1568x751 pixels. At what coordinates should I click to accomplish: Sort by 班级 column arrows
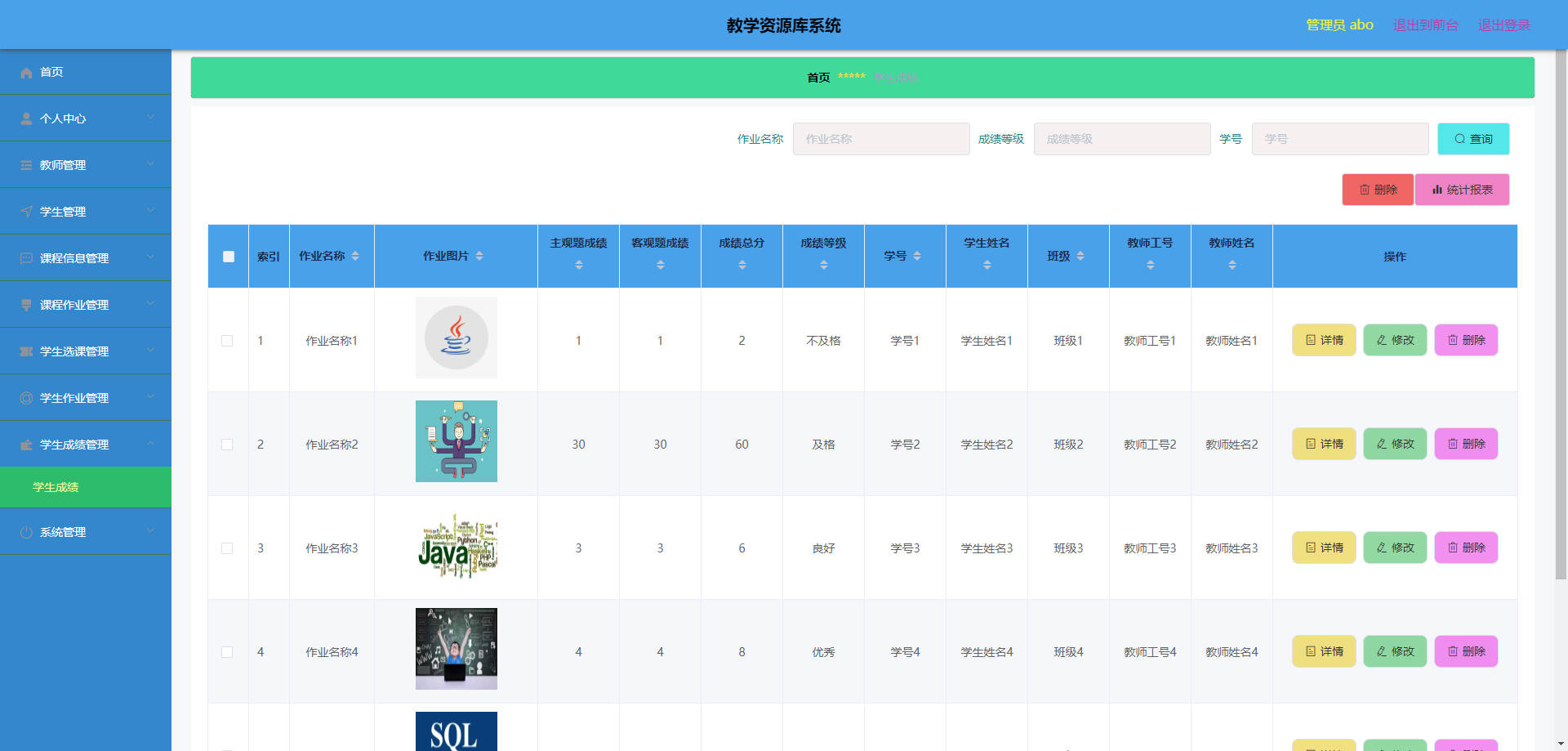point(1080,257)
